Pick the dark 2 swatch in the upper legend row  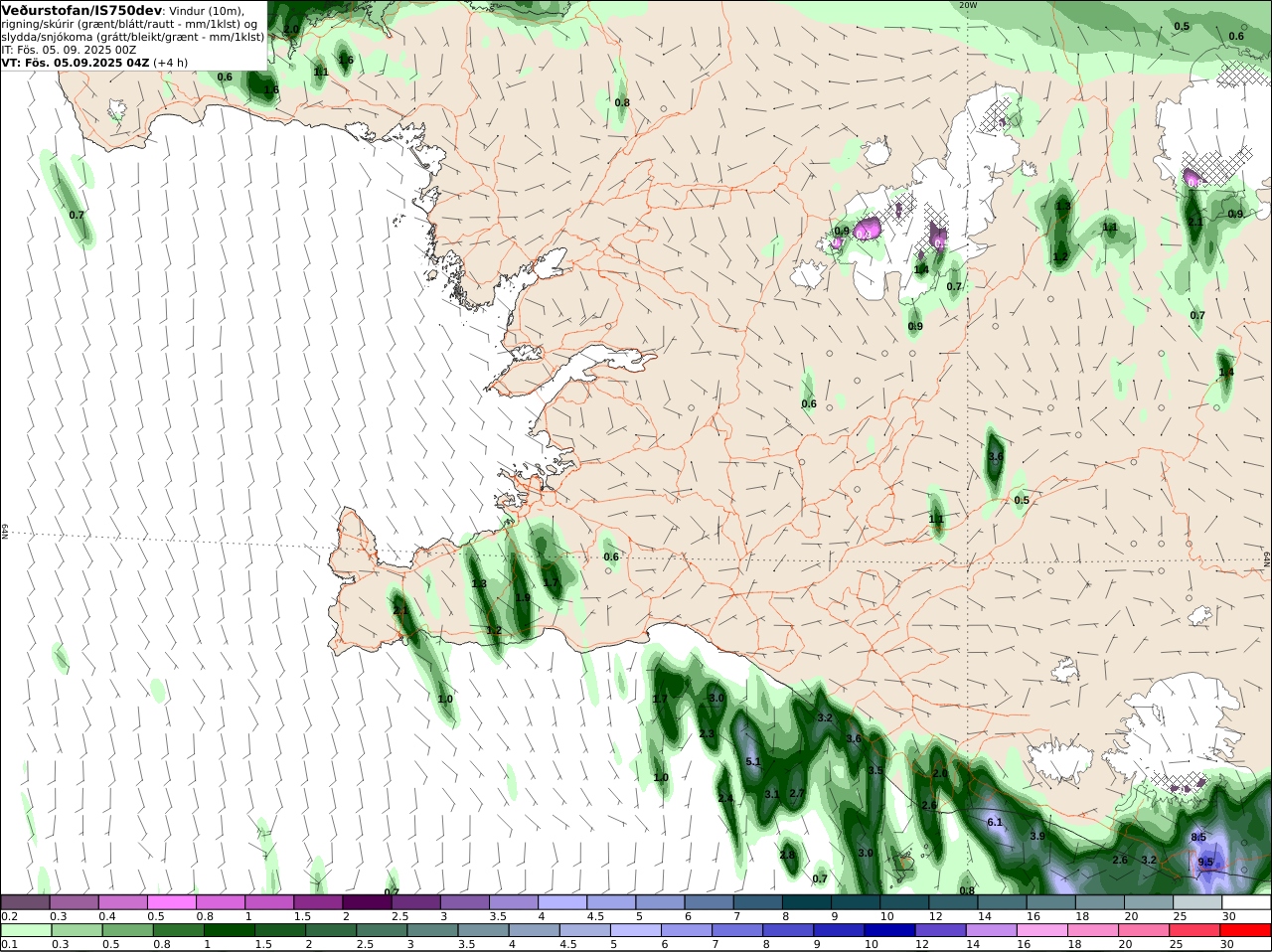coord(367,902)
